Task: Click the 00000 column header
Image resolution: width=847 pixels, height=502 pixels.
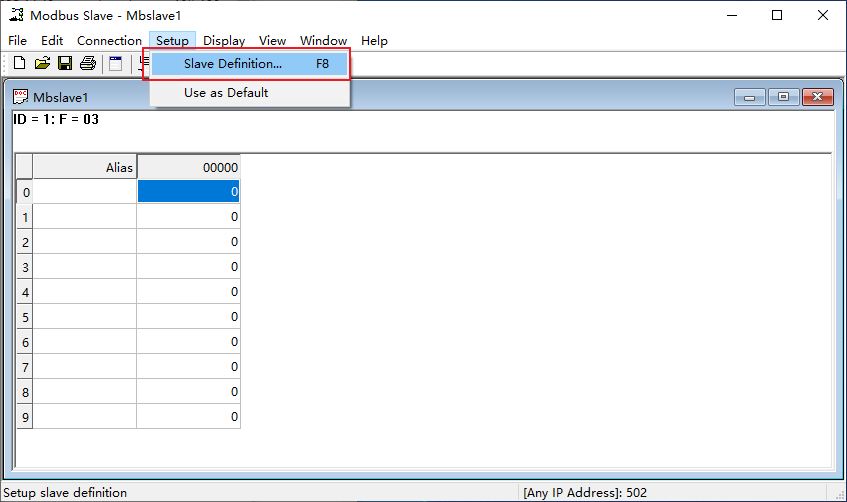Action: [x=189, y=167]
